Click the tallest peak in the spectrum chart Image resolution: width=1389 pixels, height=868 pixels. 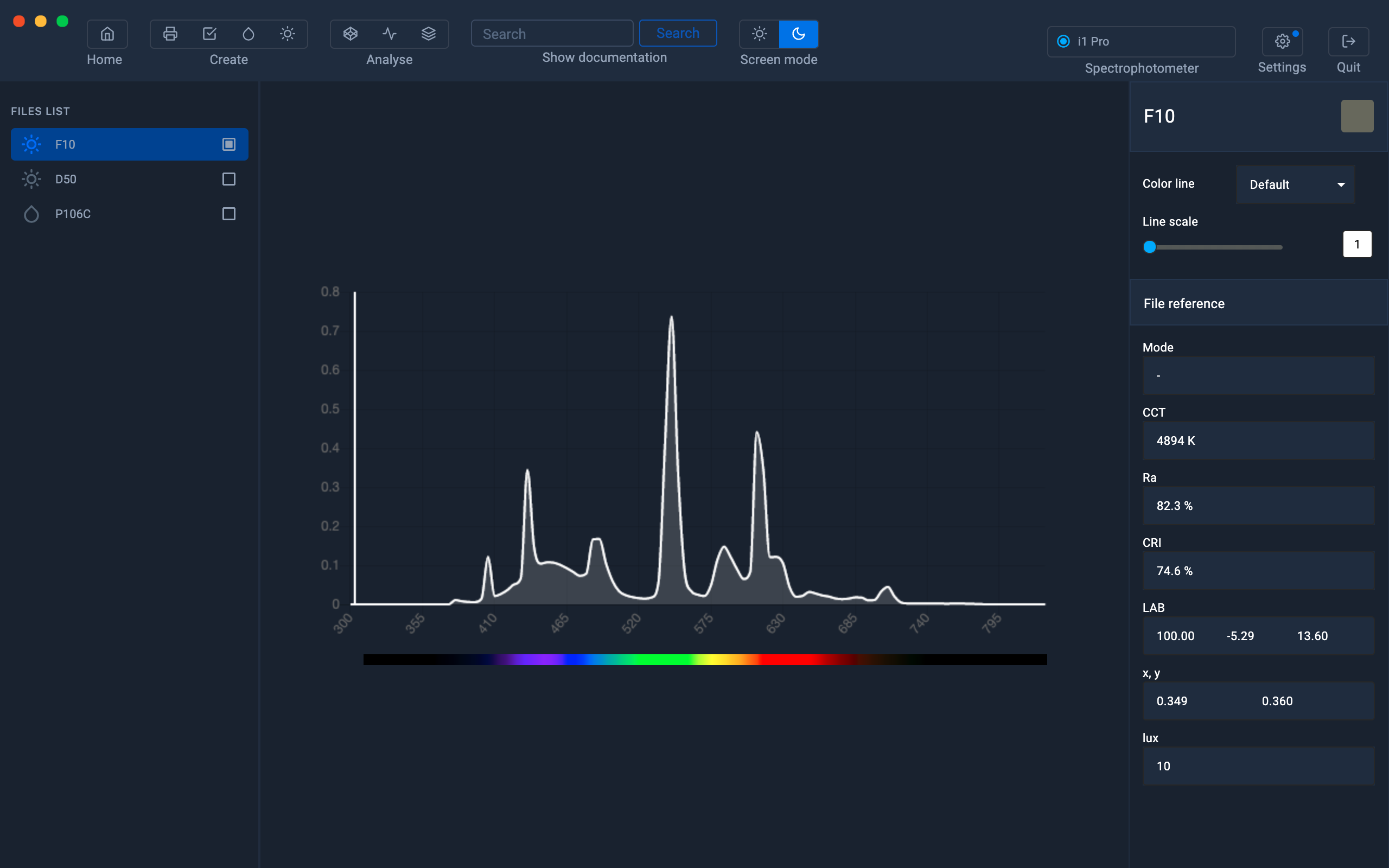(671, 317)
